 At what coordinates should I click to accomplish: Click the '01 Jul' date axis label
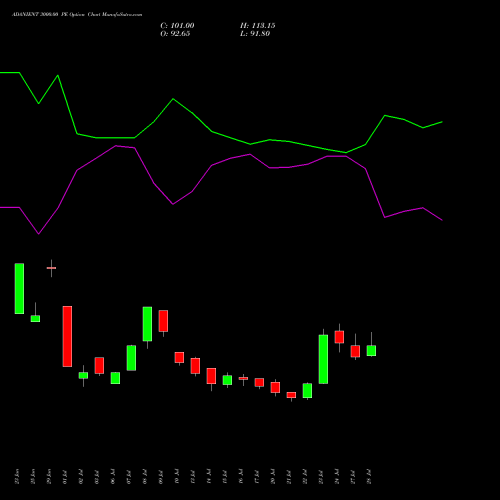point(65,477)
